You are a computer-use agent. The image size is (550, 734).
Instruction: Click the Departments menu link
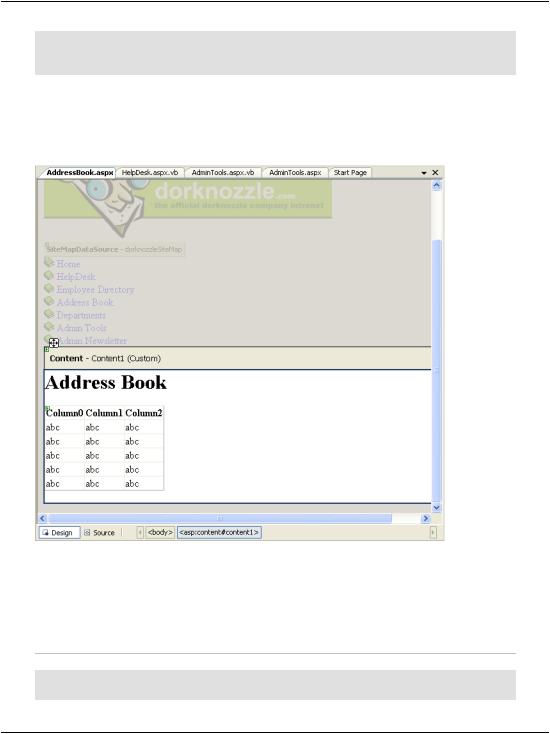tap(81, 315)
